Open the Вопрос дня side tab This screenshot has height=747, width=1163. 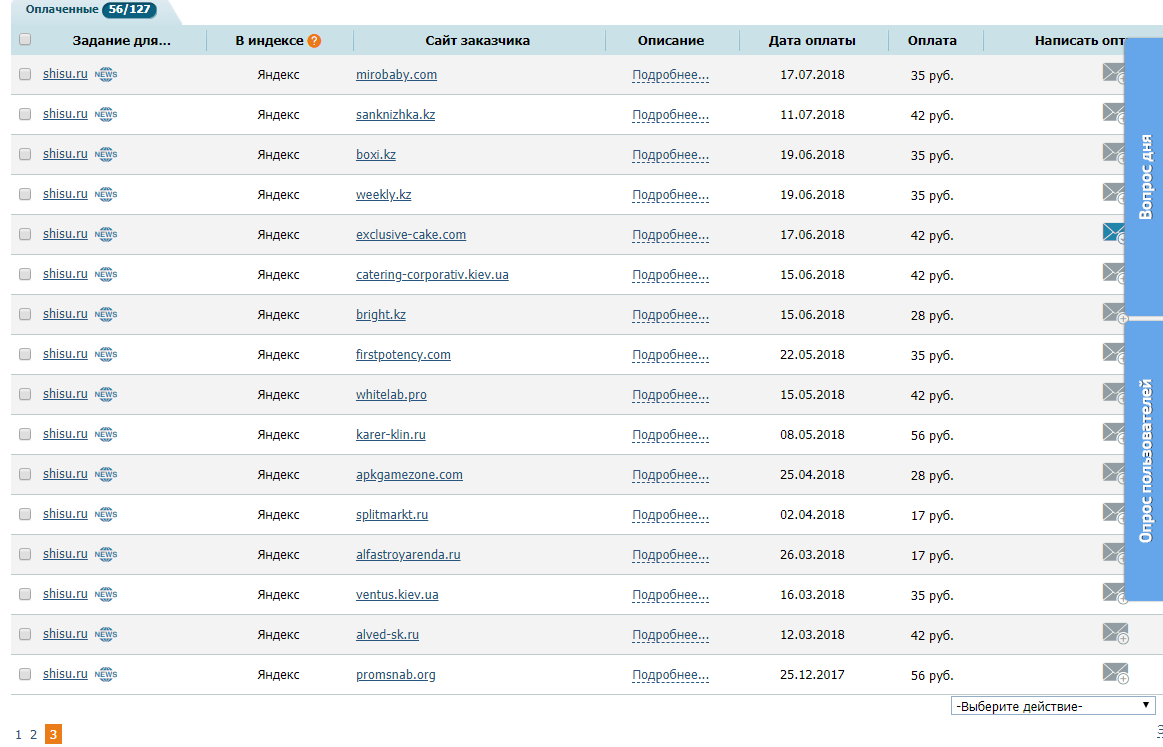[x=1144, y=178]
